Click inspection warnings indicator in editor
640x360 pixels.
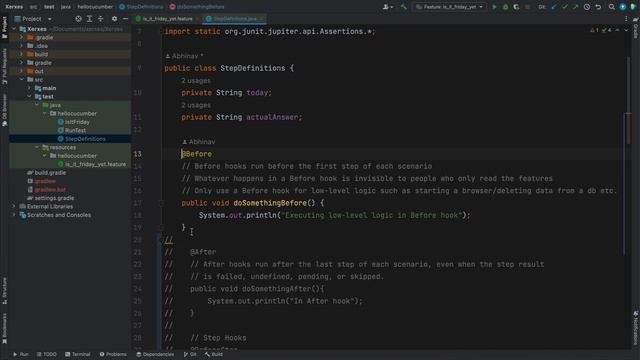[600, 30]
